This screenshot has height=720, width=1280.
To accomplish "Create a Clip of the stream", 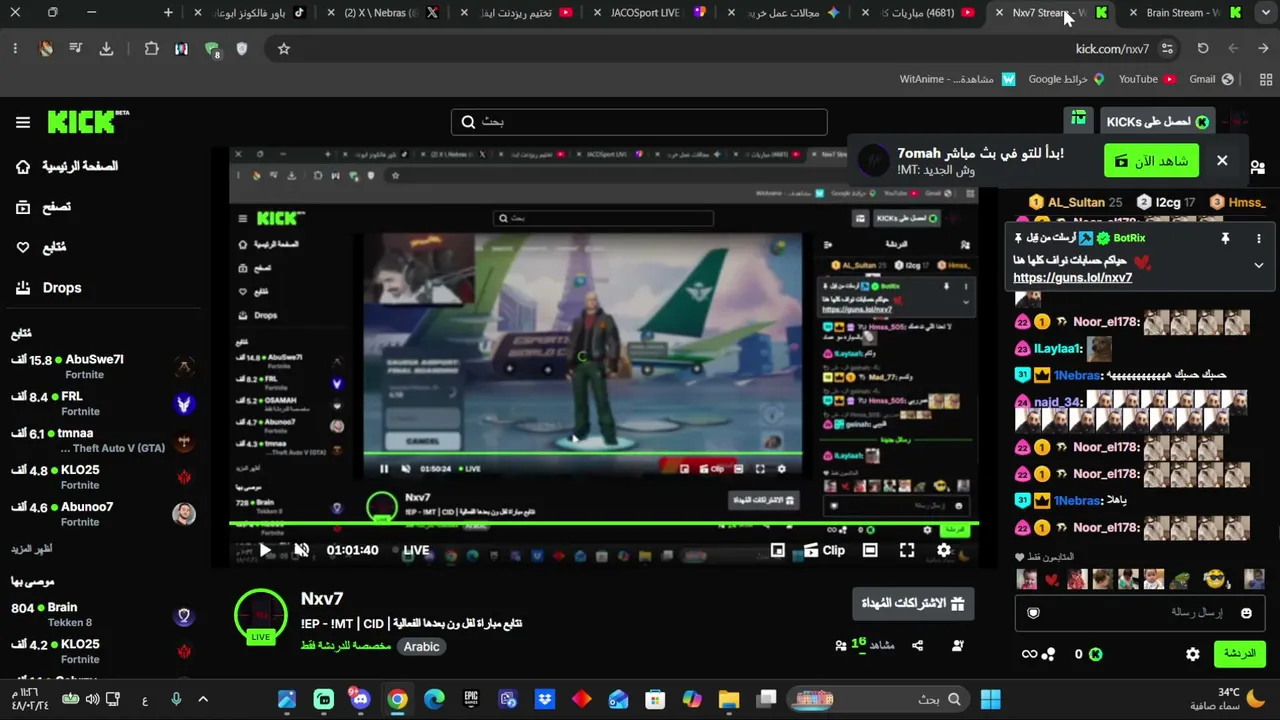I will tap(824, 550).
